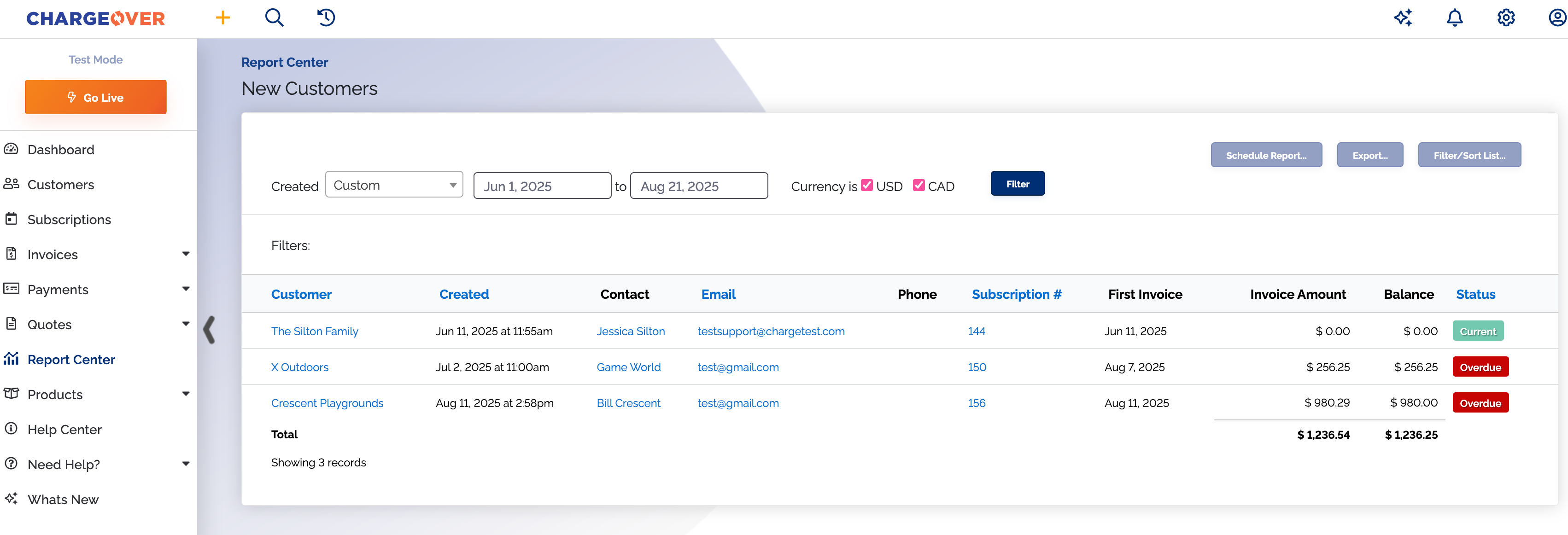The width and height of the screenshot is (1568, 535).
Task: Open X Outdoors customer
Action: pyautogui.click(x=299, y=367)
